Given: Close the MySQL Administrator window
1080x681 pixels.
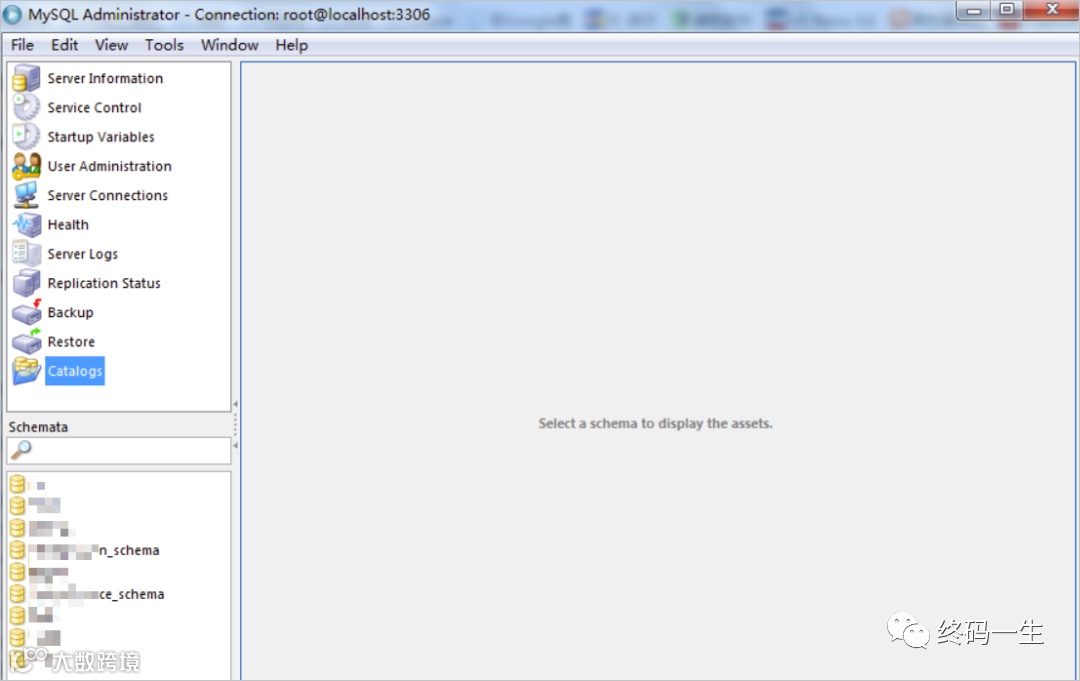Looking at the screenshot, I should [1051, 10].
